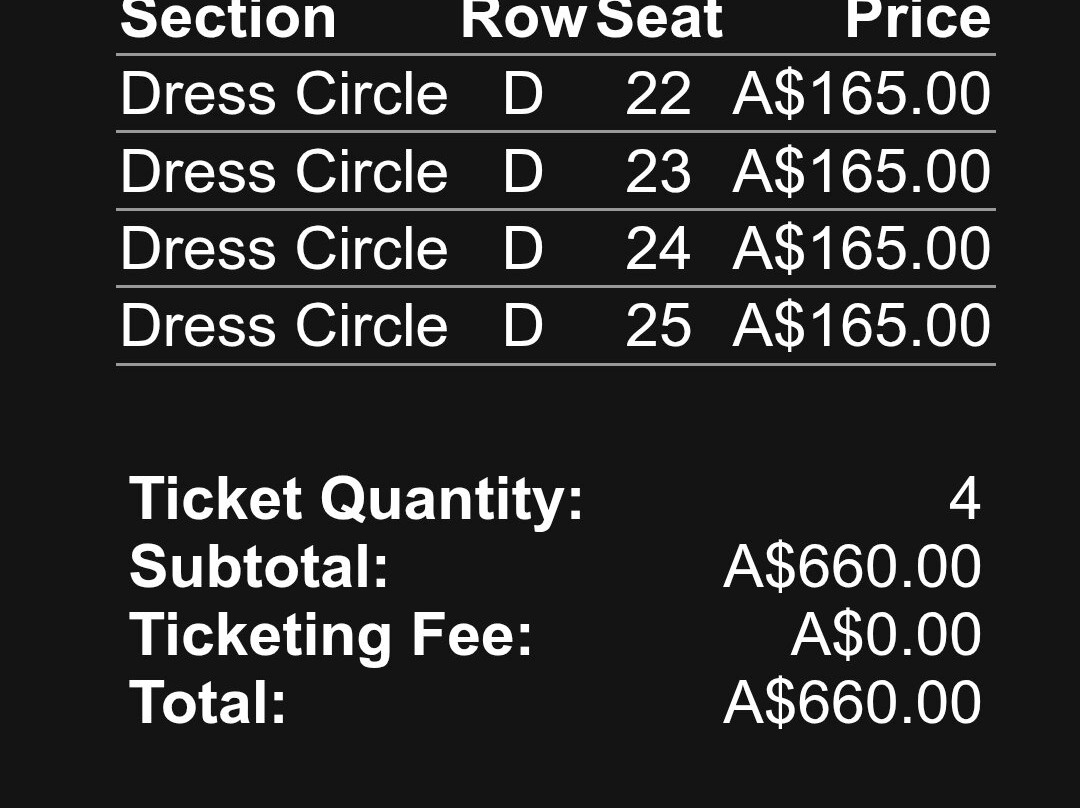1080x808 pixels.
Task: Click row letter D for seat 22
Action: click(x=522, y=94)
